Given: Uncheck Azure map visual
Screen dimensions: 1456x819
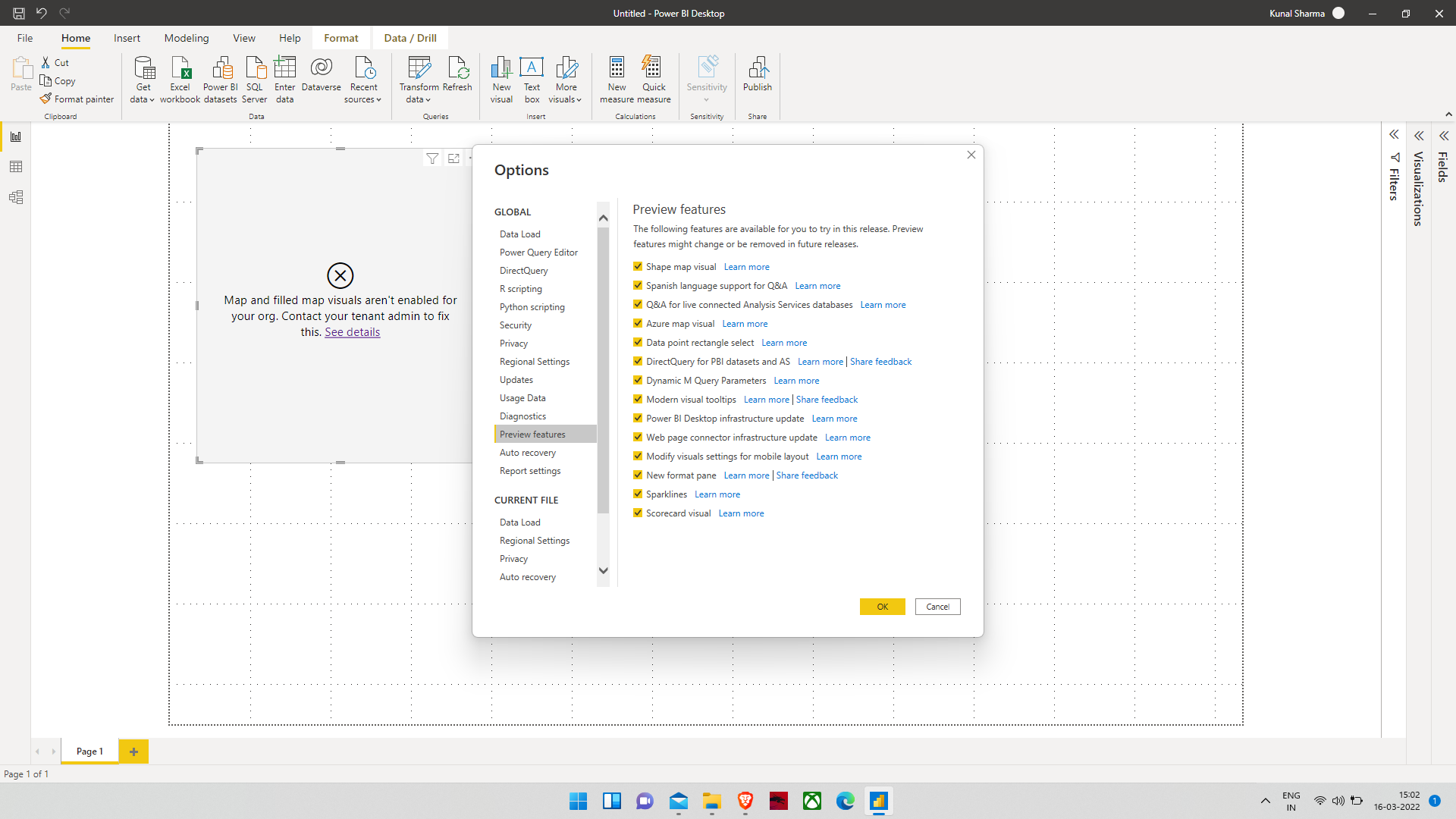Looking at the screenshot, I should pyautogui.click(x=638, y=324).
